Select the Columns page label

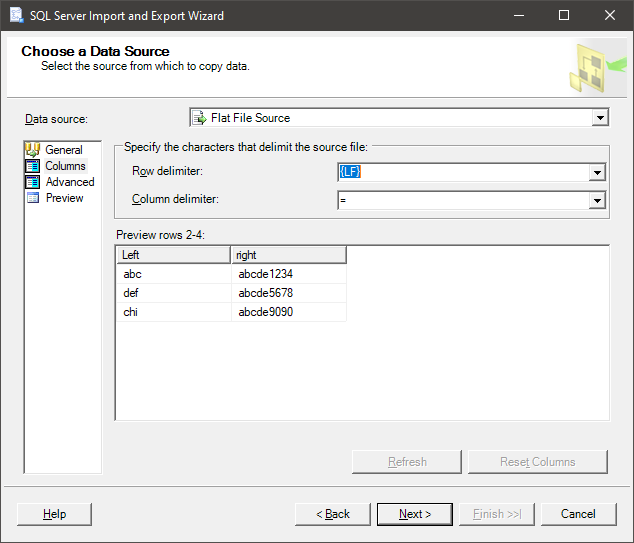(x=66, y=166)
